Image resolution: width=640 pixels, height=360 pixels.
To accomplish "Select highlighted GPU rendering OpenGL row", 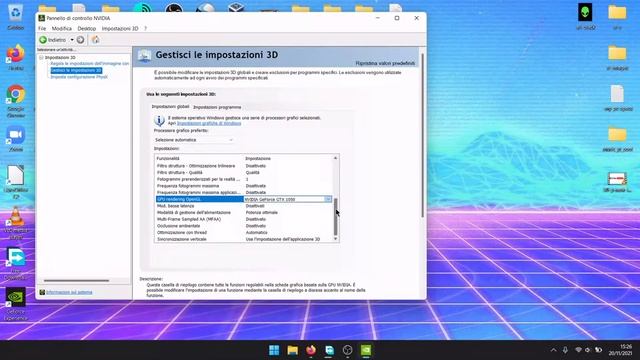I will point(200,199).
